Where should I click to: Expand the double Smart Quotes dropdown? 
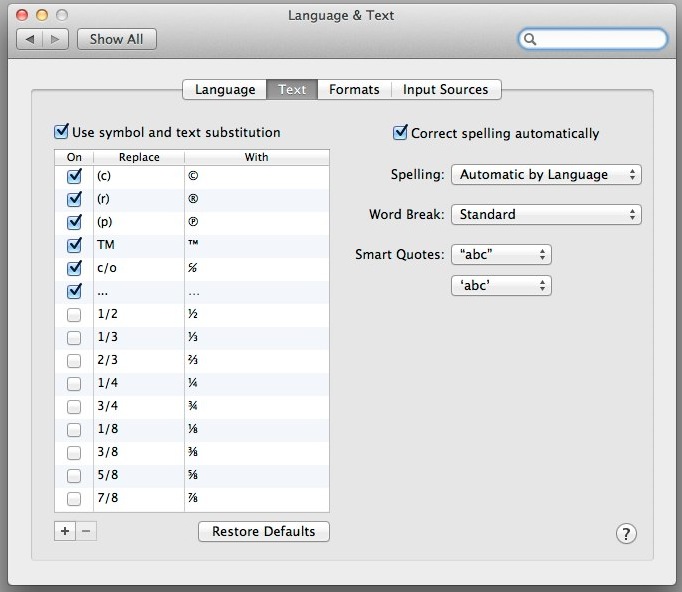pos(501,254)
